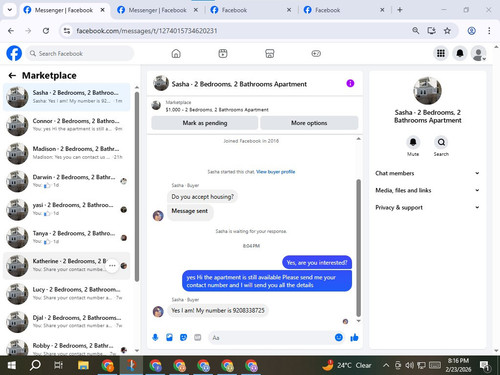This screenshot has width=500, height=375.
Task: Open listing thumbnail in right panel
Action: pyautogui.click(x=428, y=91)
